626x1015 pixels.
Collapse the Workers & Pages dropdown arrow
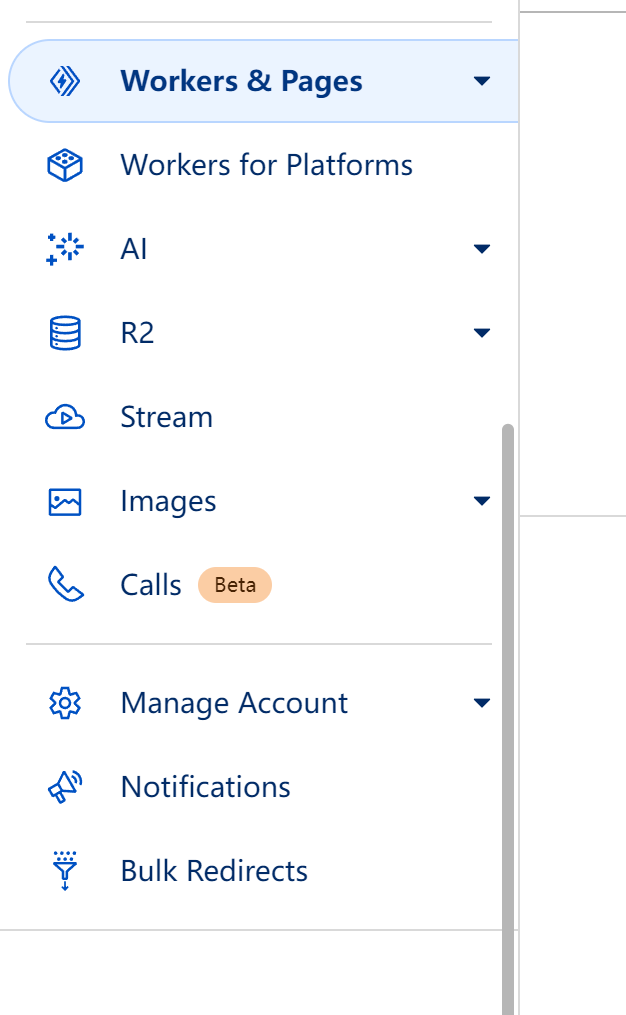482,81
